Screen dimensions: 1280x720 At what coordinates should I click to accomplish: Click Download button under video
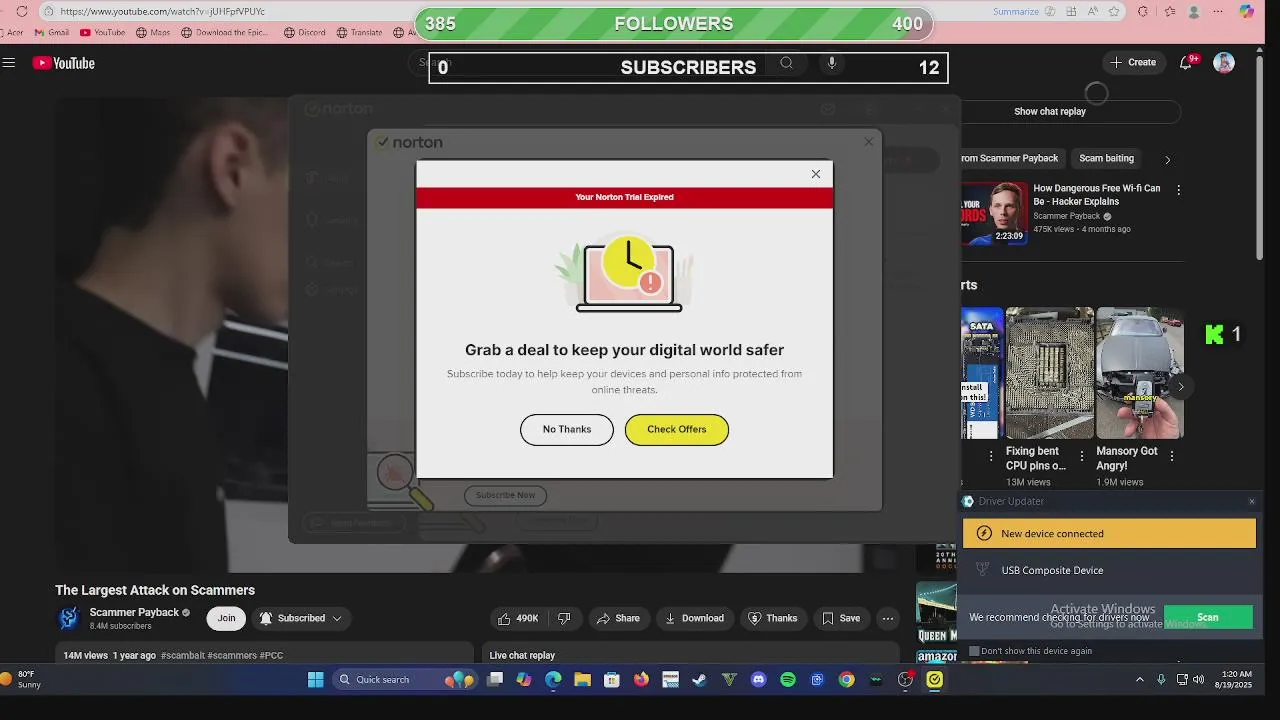(694, 618)
